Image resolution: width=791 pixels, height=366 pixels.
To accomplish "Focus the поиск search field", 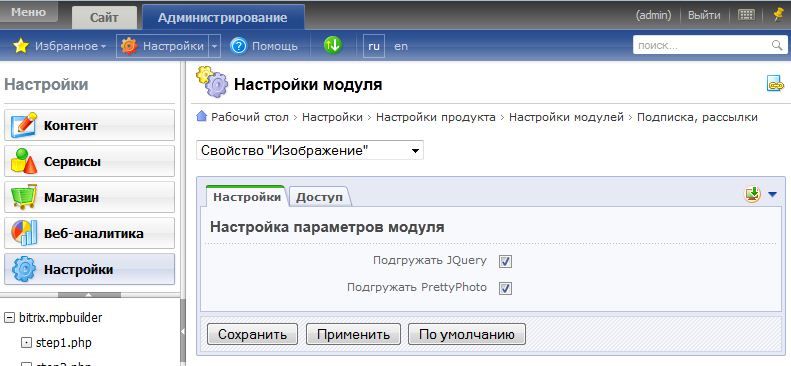I will 702,45.
